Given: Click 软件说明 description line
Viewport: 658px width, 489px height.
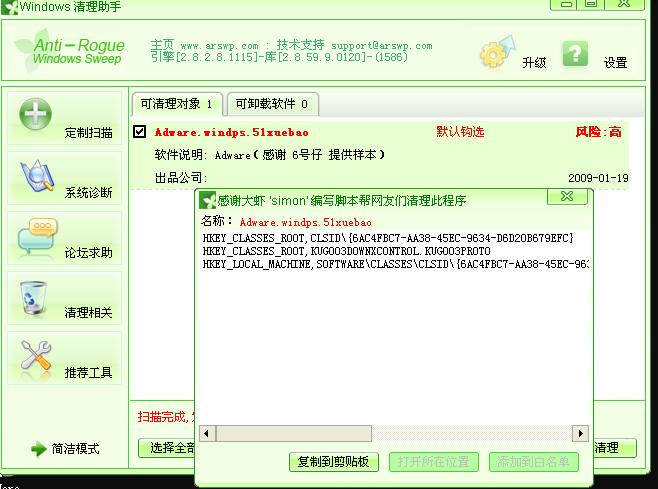Looking at the screenshot, I should click(x=269, y=155).
